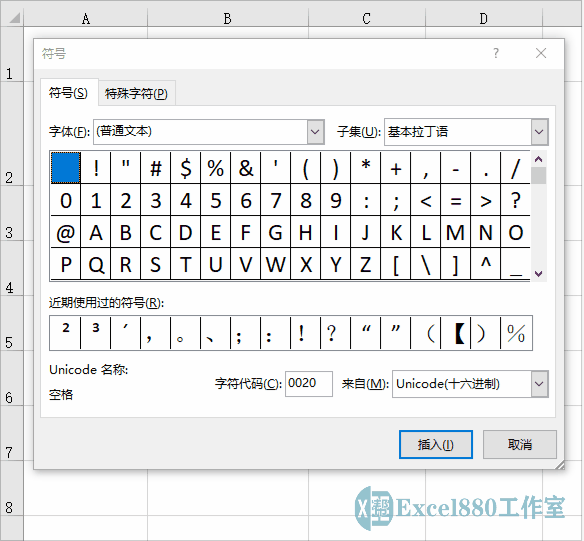The width and height of the screenshot is (584, 541).
Task: Select the letter M in the grid
Action: pyautogui.click(x=456, y=232)
